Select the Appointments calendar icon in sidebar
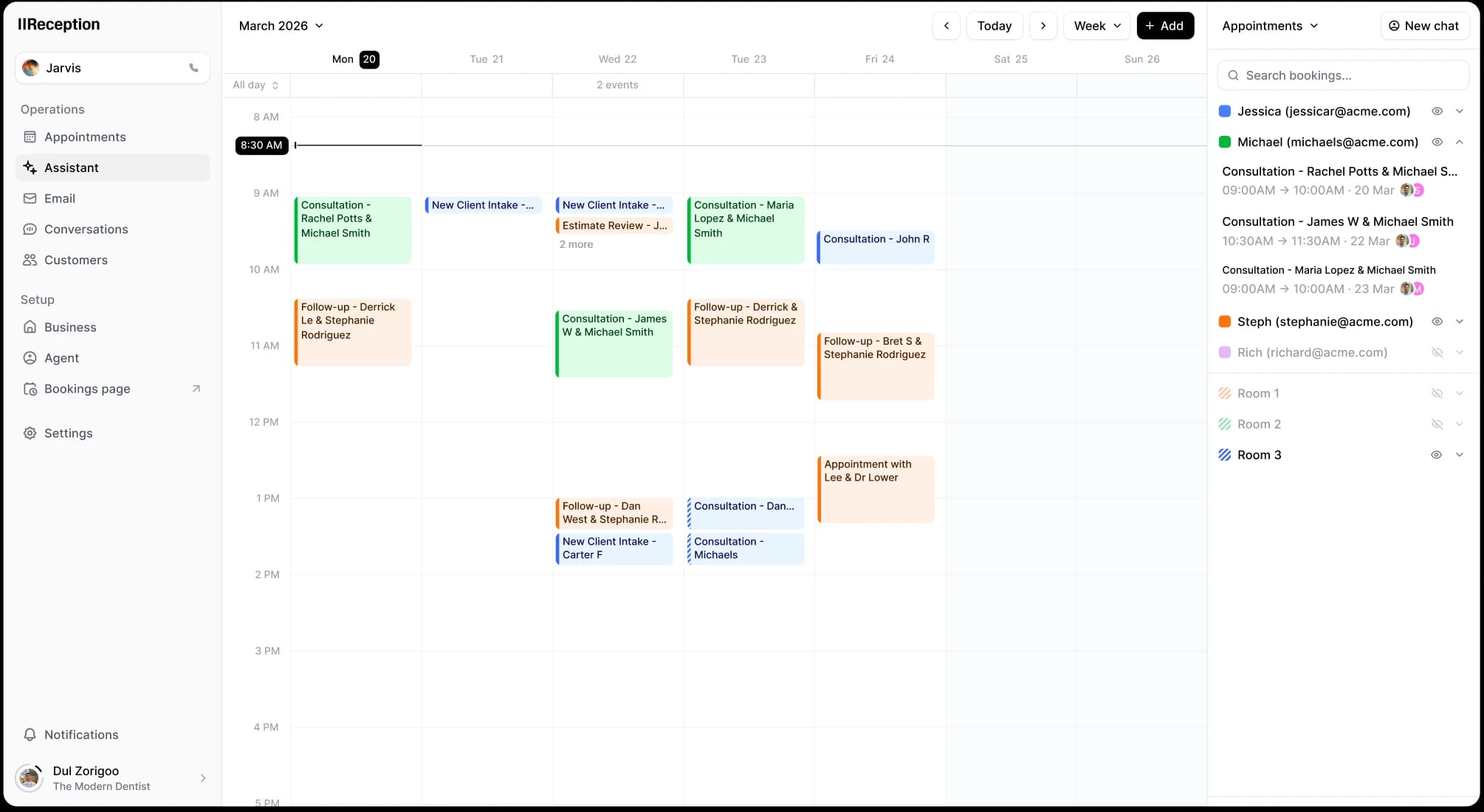The image size is (1484, 812). click(30, 137)
